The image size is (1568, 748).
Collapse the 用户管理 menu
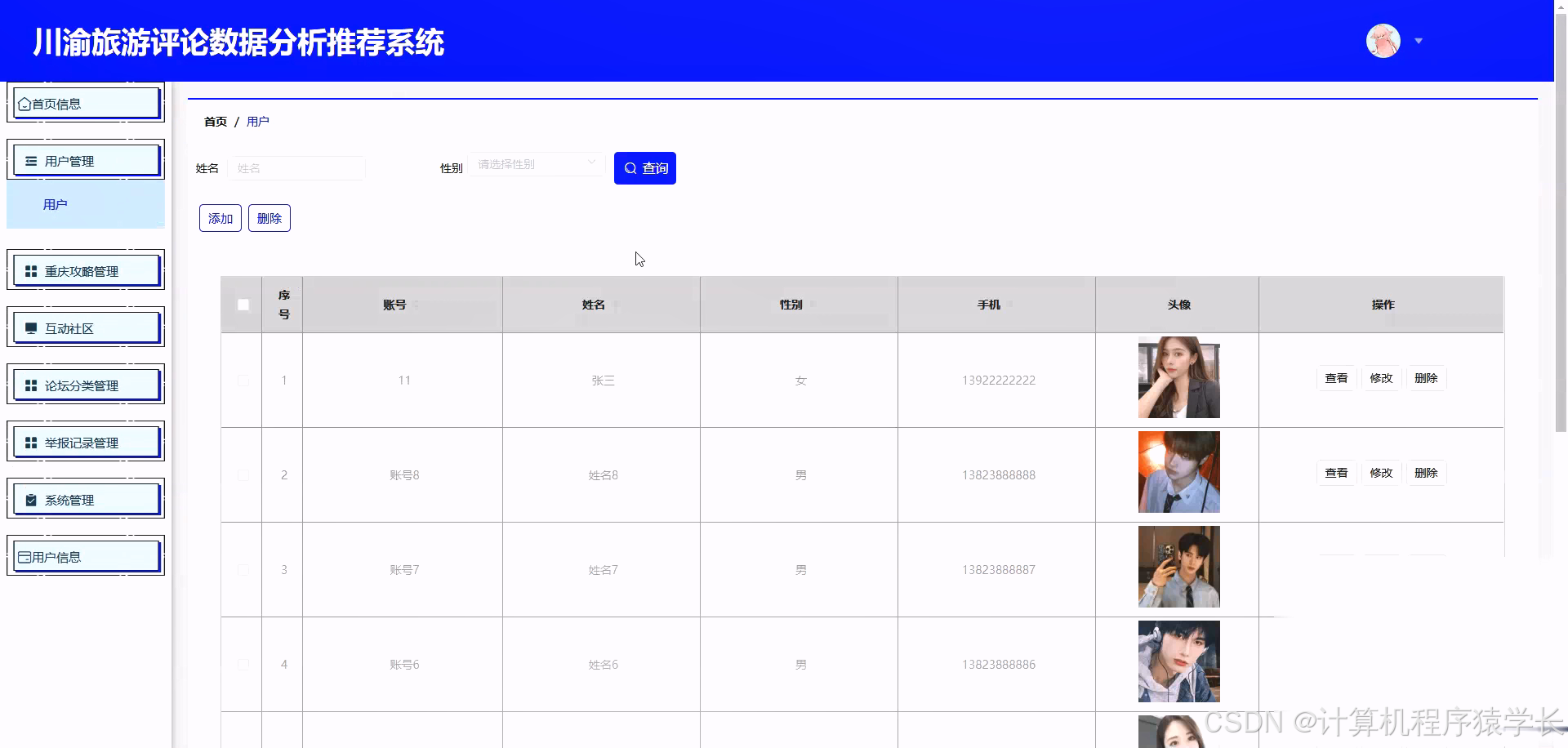(x=86, y=160)
